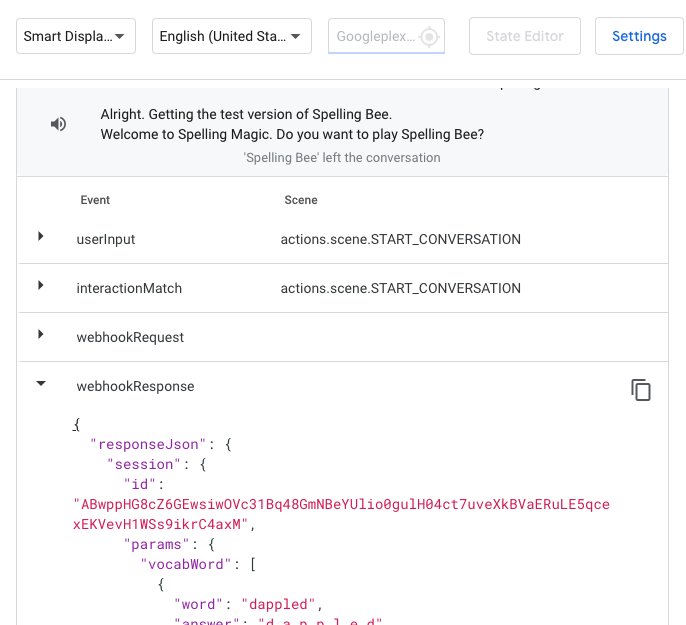
Task: Select the webhookResponse row label
Action: pyautogui.click(x=135, y=386)
